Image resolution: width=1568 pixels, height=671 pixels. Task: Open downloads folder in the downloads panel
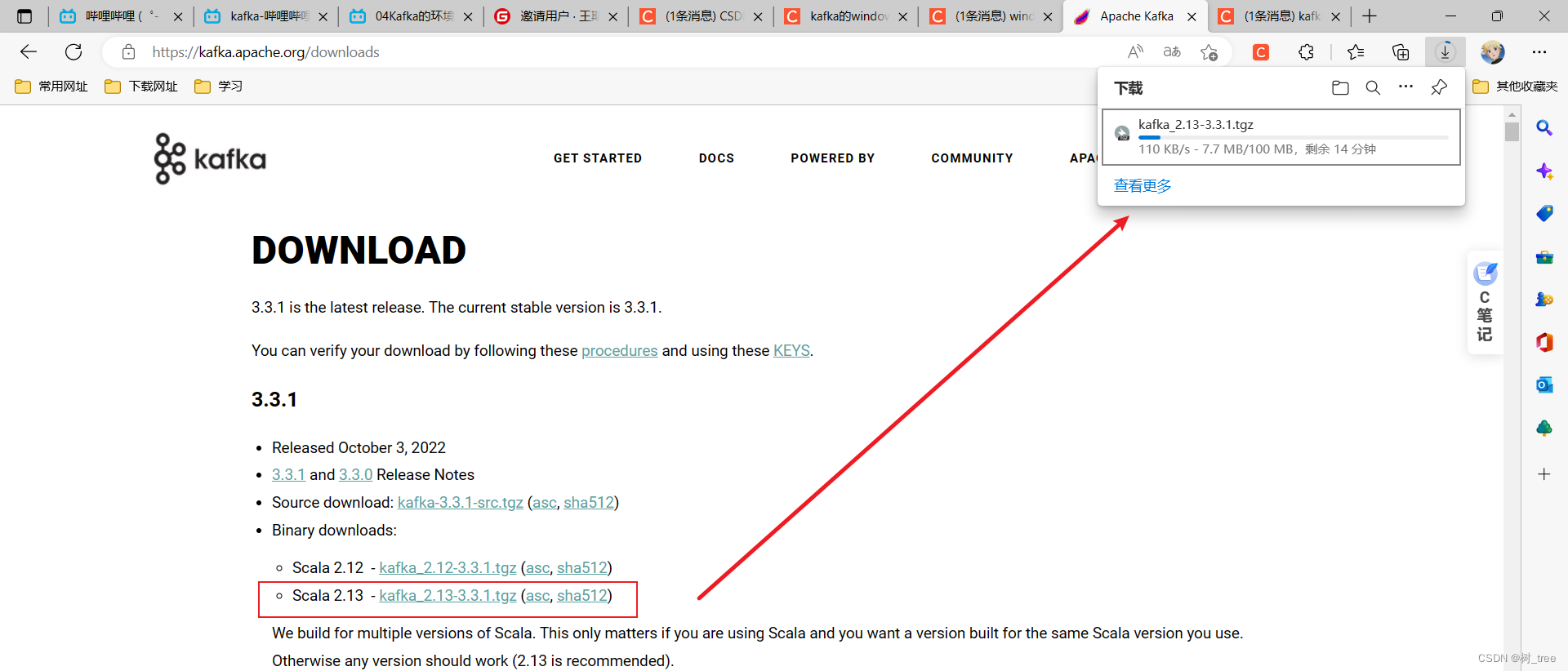[x=1340, y=87]
